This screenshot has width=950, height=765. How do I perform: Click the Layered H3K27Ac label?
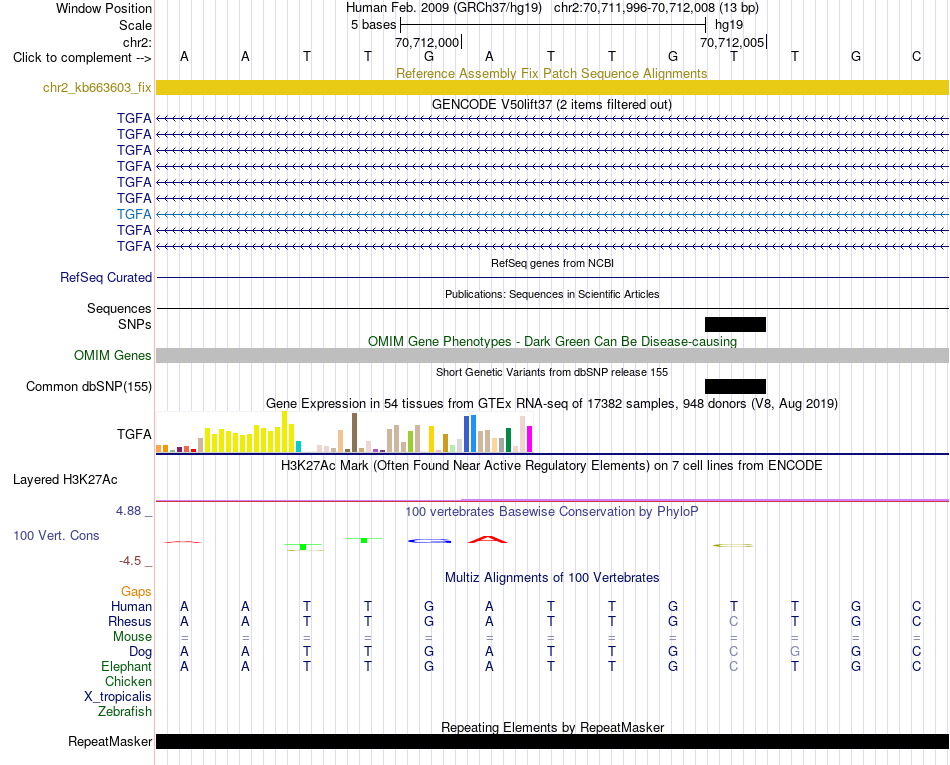tap(65, 480)
